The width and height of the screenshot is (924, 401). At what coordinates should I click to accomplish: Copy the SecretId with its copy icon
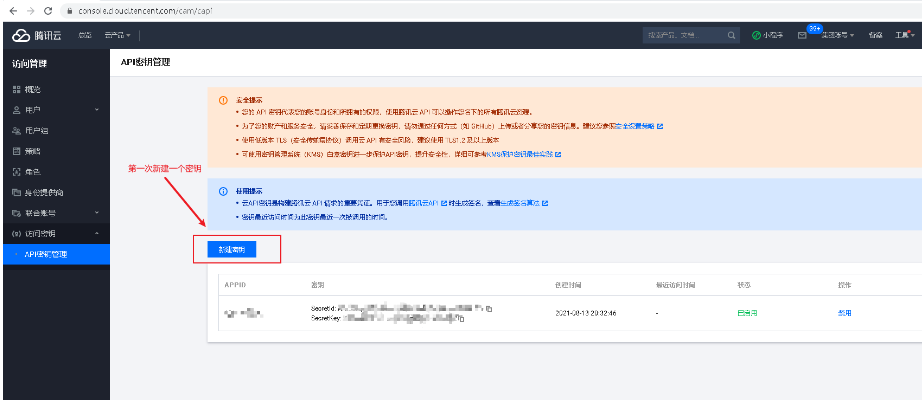click(489, 308)
